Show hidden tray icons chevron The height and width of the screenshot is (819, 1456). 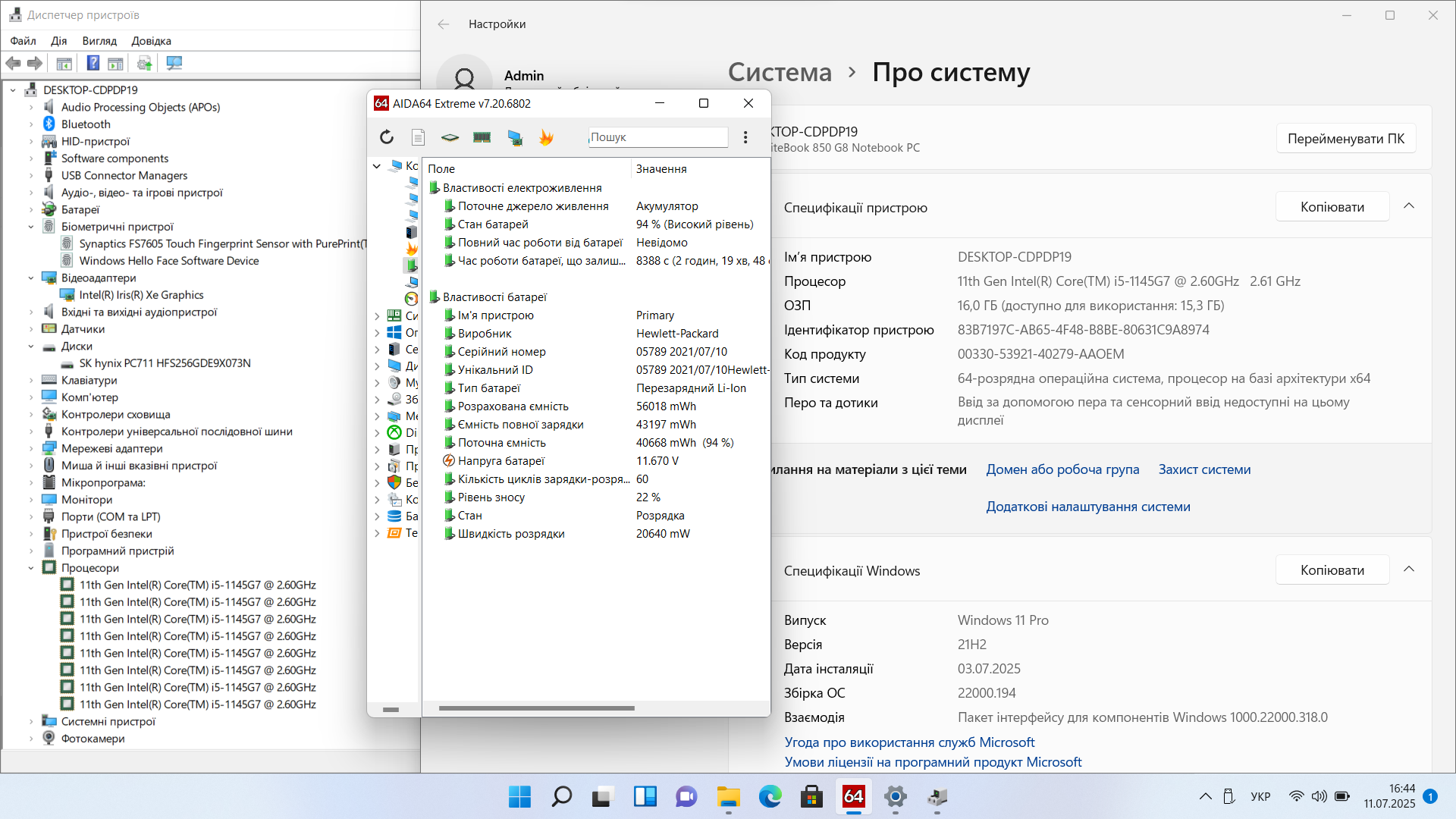(x=1205, y=796)
